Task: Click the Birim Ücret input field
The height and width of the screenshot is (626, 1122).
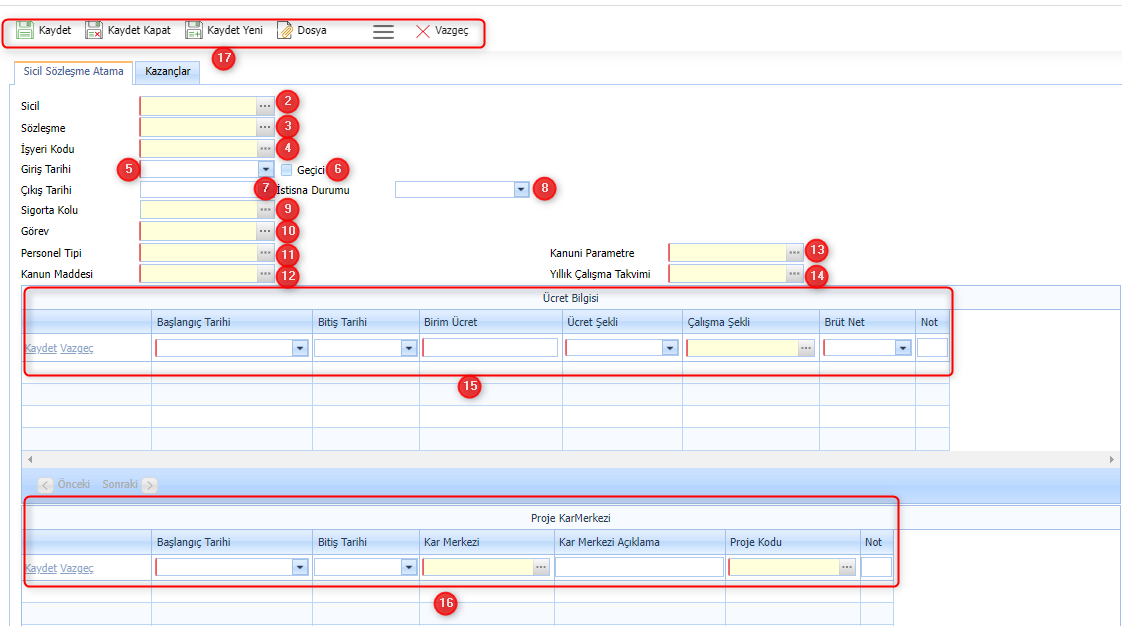Action: 490,348
